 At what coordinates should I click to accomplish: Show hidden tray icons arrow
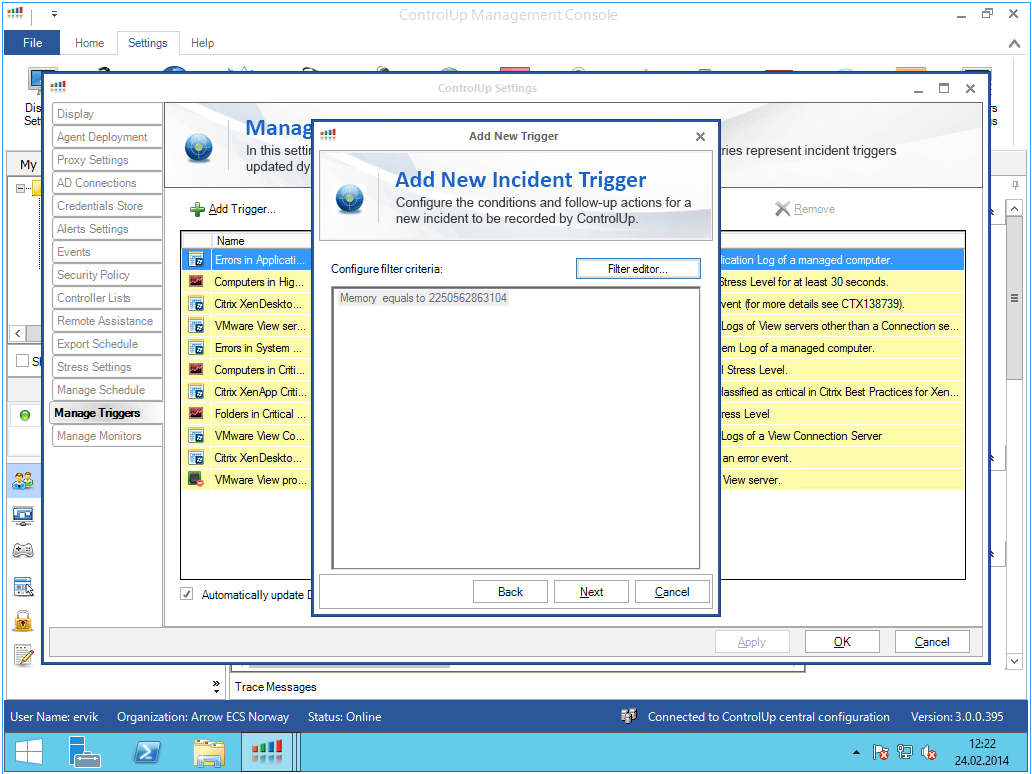pyautogui.click(x=856, y=752)
